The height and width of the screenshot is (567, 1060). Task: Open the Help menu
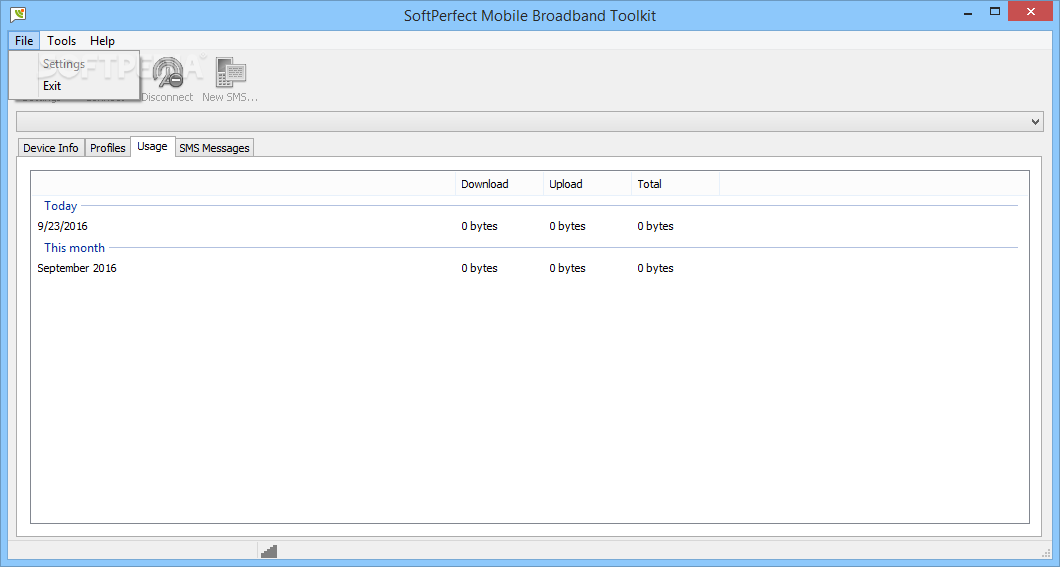tap(102, 41)
